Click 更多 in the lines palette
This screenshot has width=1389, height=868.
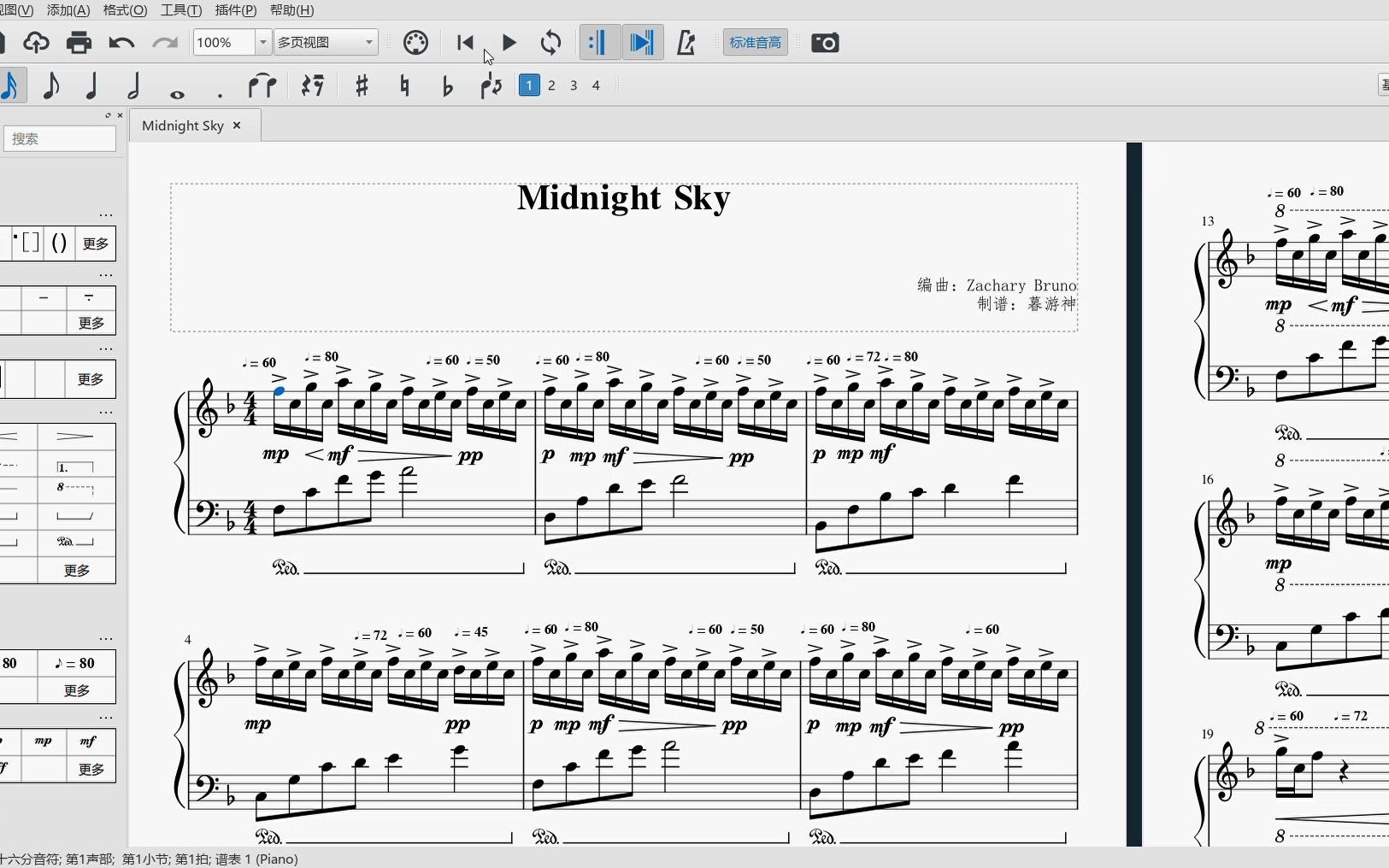tap(77, 570)
